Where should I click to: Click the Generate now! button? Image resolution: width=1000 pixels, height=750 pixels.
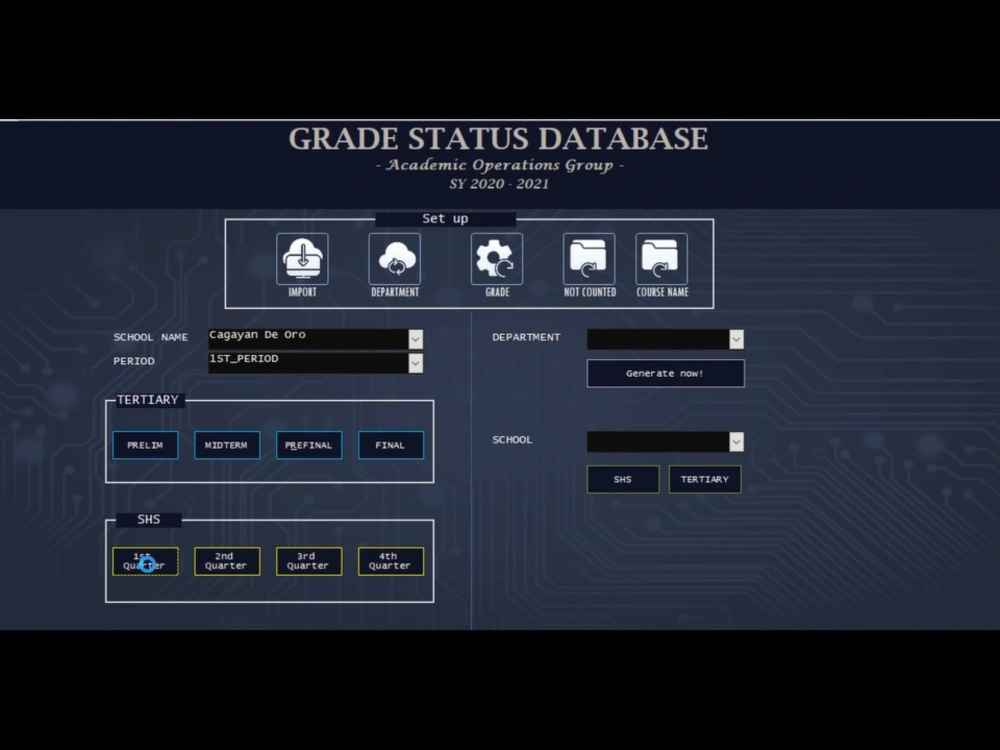coord(665,373)
